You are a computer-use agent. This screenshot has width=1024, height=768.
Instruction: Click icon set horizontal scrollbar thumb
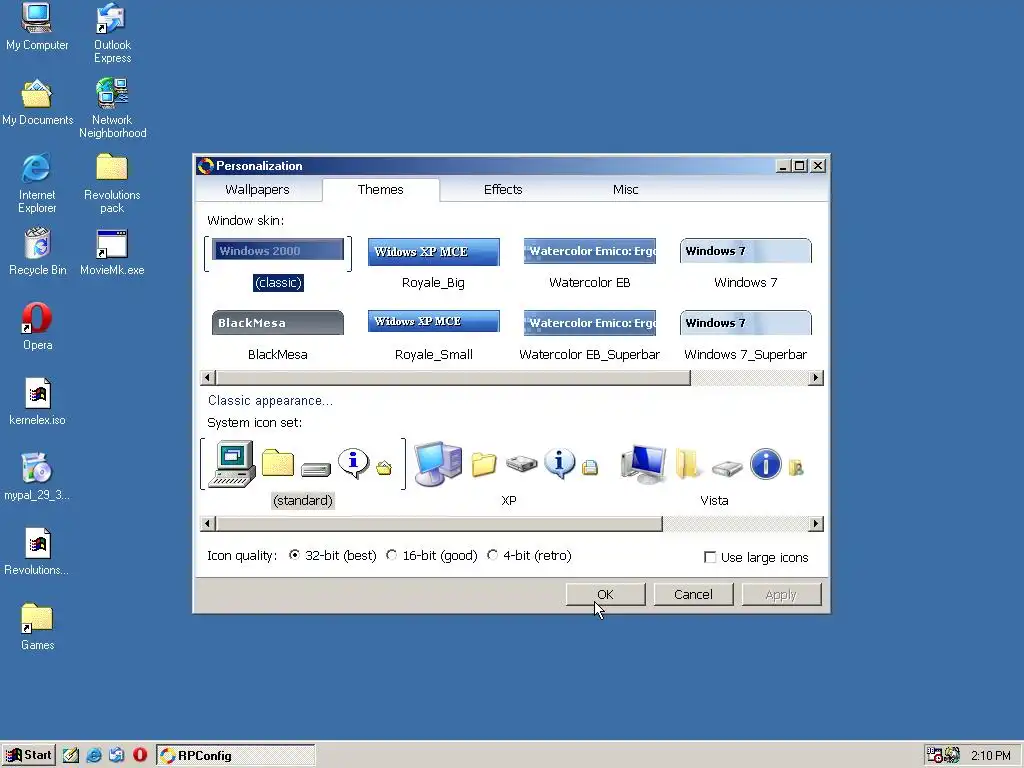pyautogui.click(x=439, y=524)
